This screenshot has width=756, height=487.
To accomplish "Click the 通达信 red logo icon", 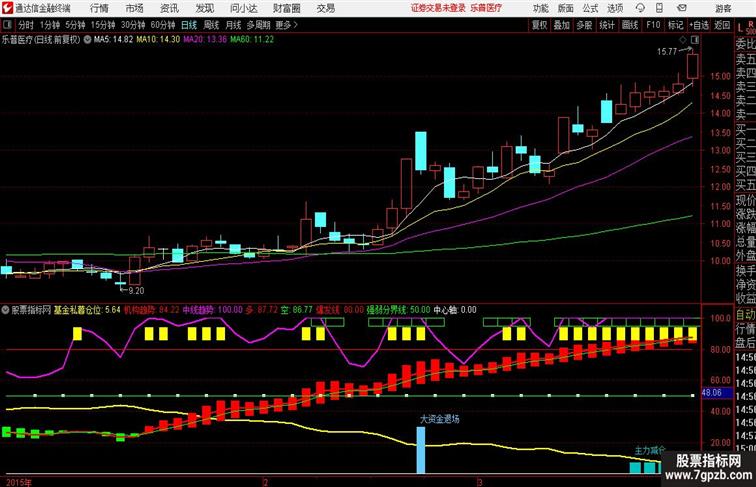I will click(x=7, y=8).
